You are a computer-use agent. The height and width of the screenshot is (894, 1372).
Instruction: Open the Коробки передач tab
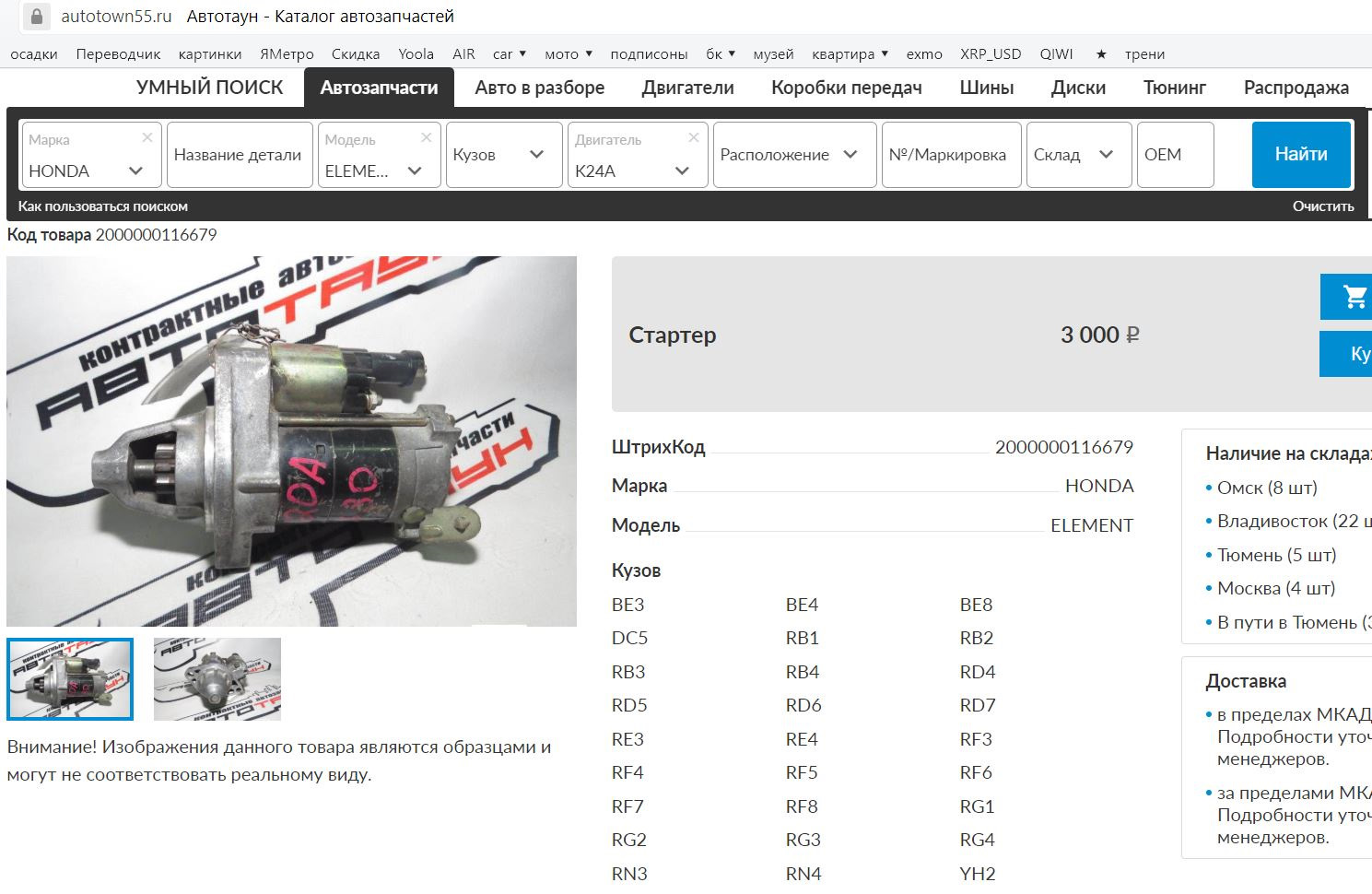tap(847, 88)
